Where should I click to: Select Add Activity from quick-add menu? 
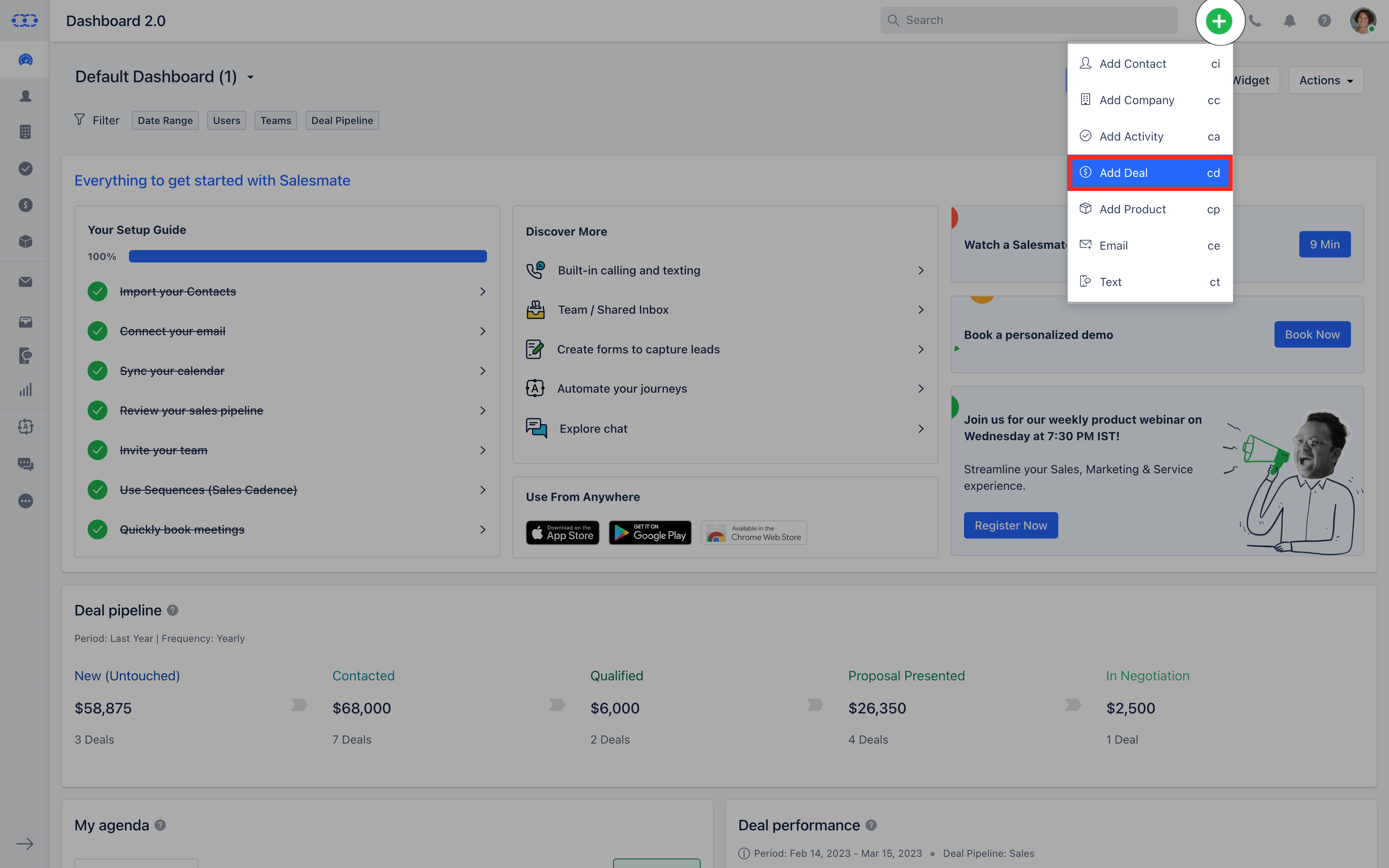pyautogui.click(x=1150, y=136)
